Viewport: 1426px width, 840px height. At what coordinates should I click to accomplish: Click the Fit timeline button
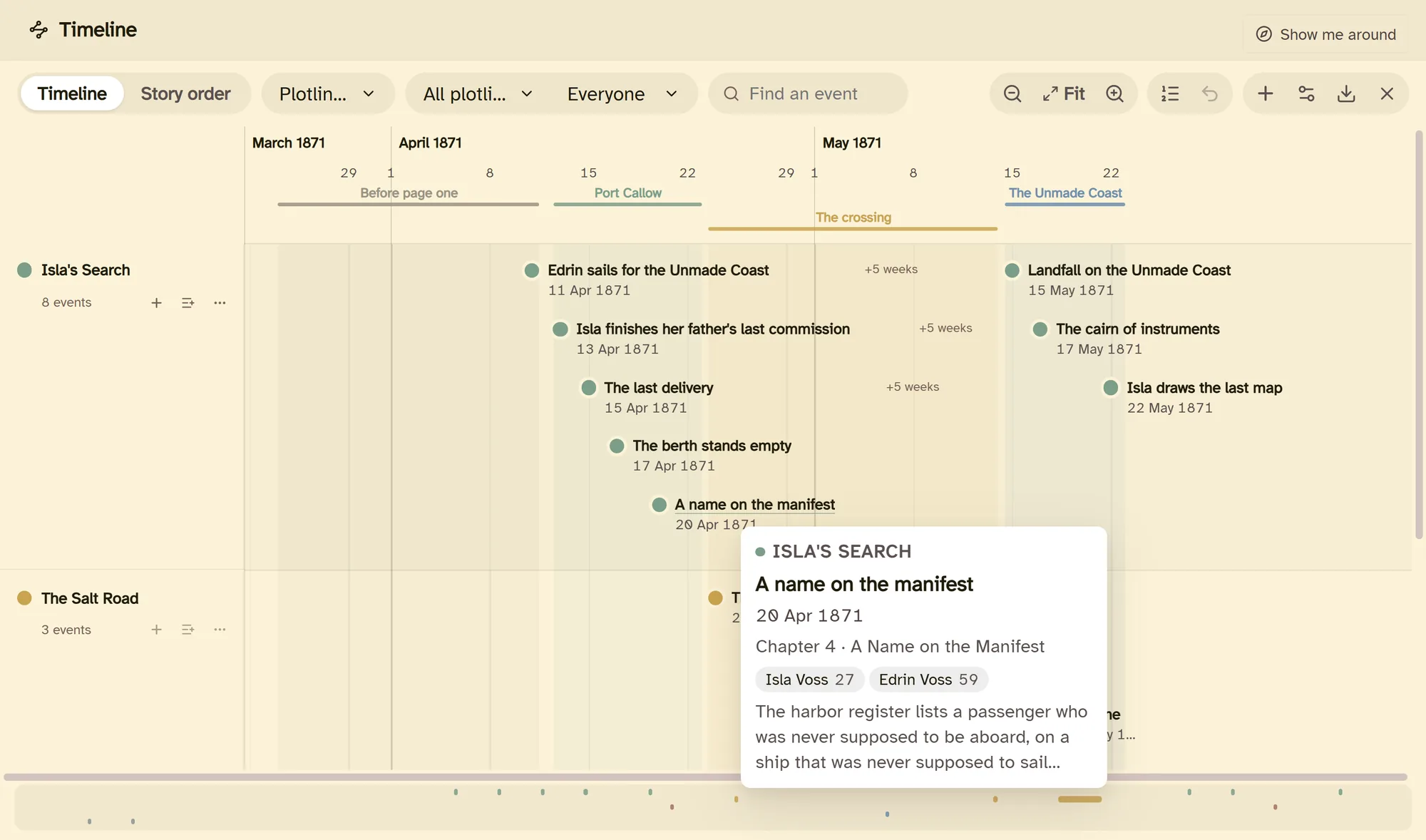1063,93
